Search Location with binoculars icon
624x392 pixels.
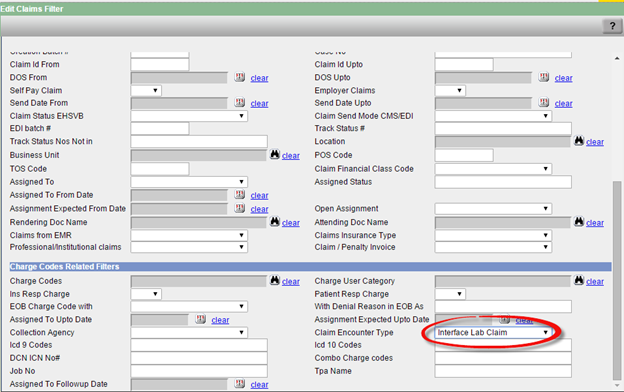tap(579, 140)
